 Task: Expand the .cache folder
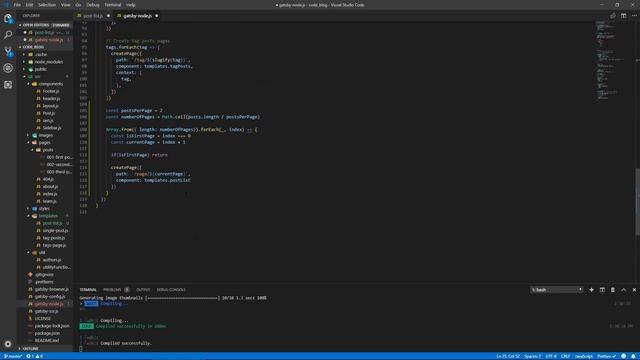click(x=40, y=54)
